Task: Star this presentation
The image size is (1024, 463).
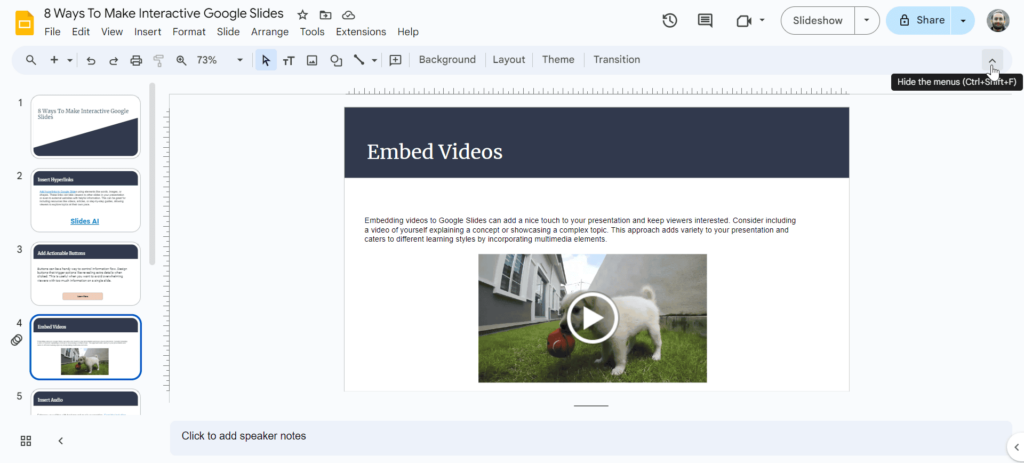Action: click(303, 15)
